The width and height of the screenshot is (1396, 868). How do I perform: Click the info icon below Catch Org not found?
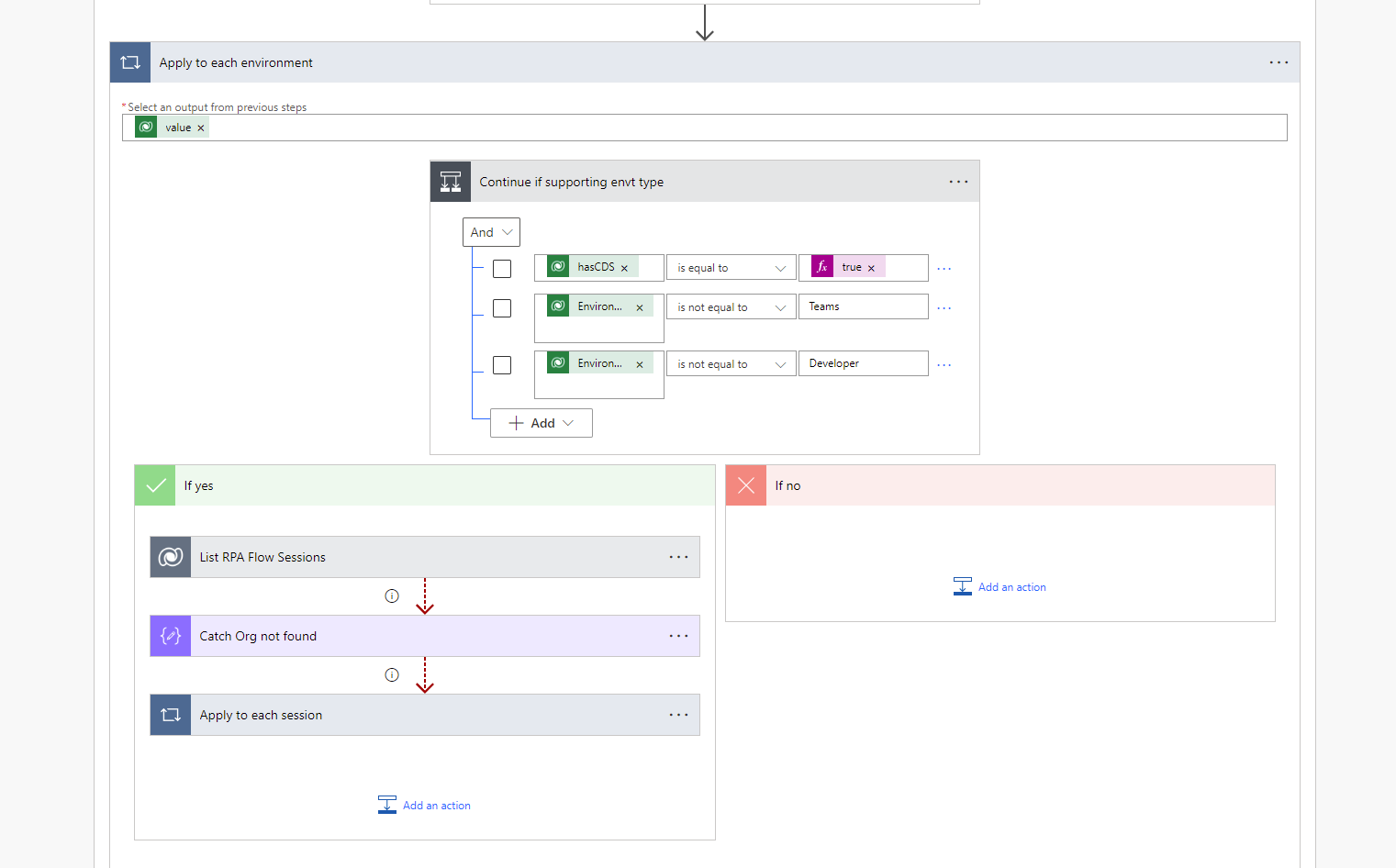(392, 675)
